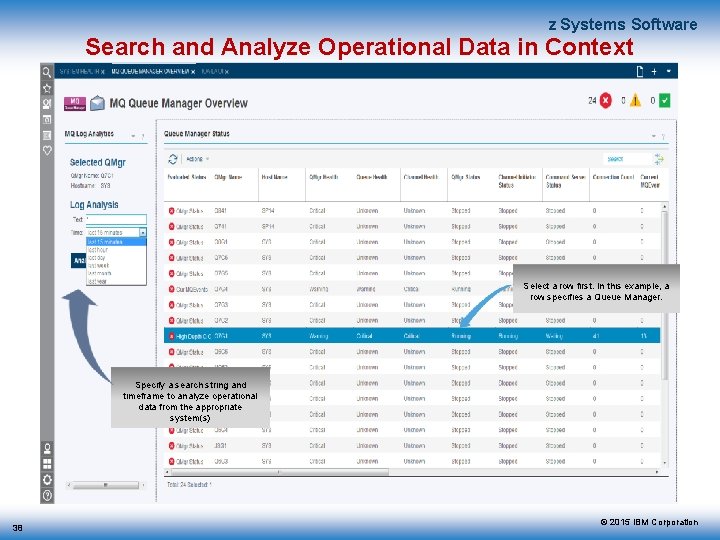Expand the Queue Manager Status panel menu arrow
This screenshot has width=720, height=540.
pyautogui.click(x=653, y=136)
